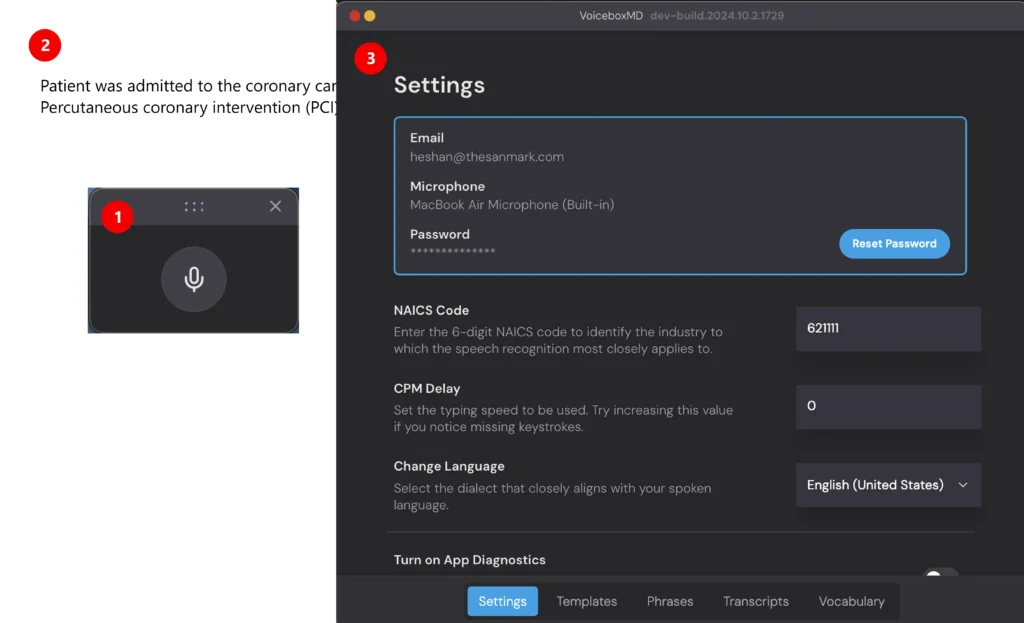Go to the Transcripts tab

click(x=756, y=601)
